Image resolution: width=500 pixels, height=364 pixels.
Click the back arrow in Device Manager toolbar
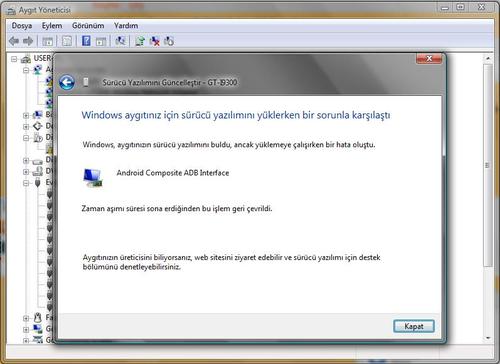(14, 41)
